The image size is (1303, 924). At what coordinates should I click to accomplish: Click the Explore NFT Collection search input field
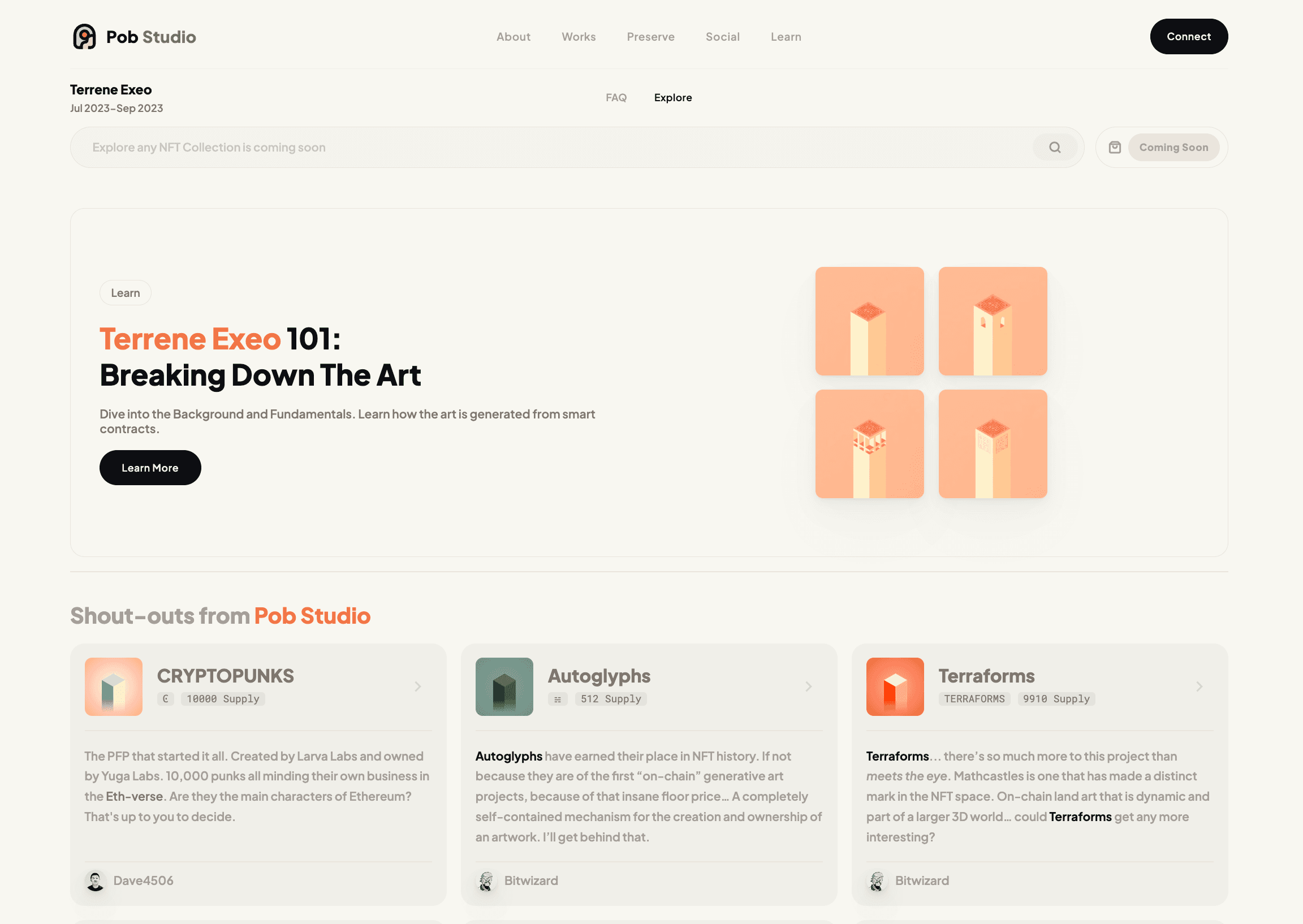[x=576, y=147]
